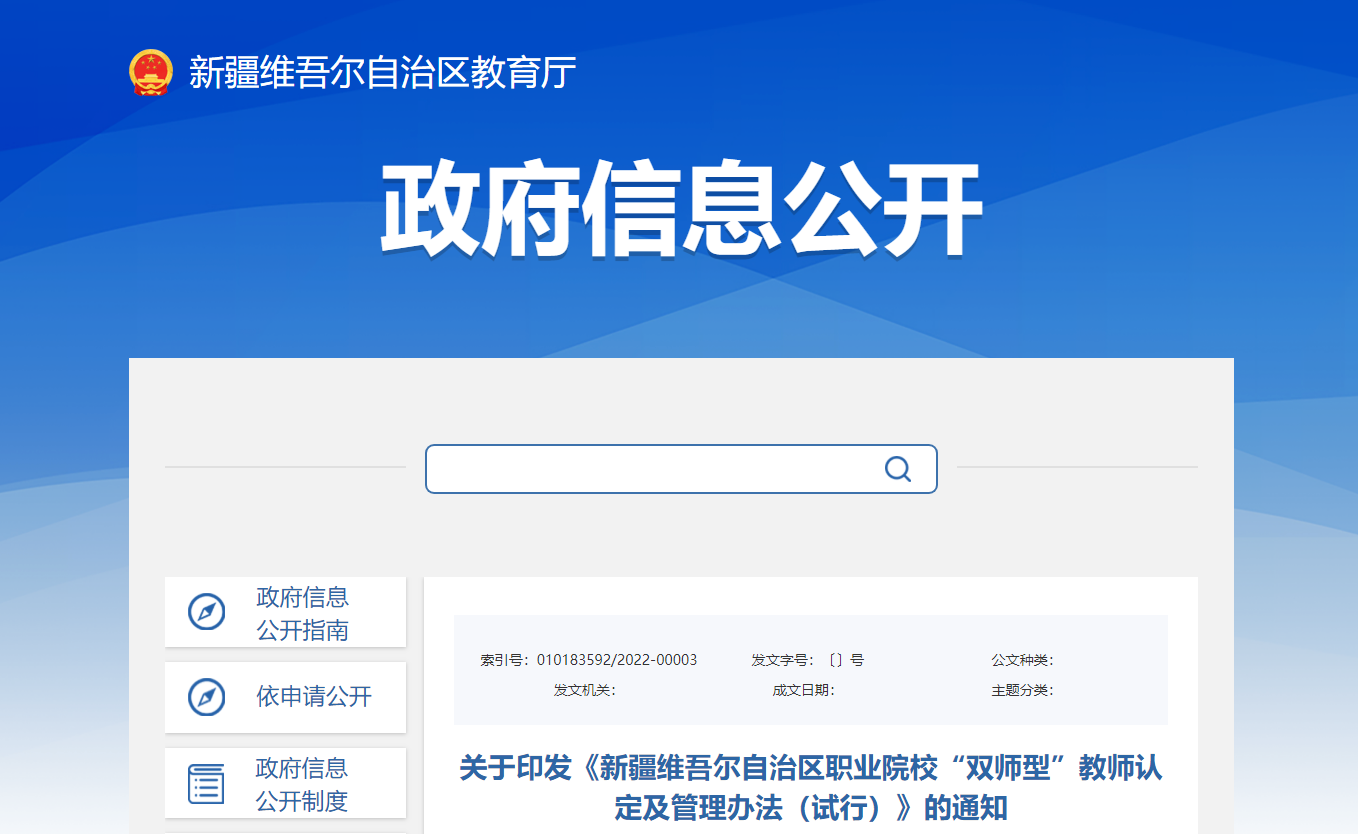The height and width of the screenshot is (834, 1358).
Task: Click the compass icon beside 依申请公开
Action: click(207, 697)
